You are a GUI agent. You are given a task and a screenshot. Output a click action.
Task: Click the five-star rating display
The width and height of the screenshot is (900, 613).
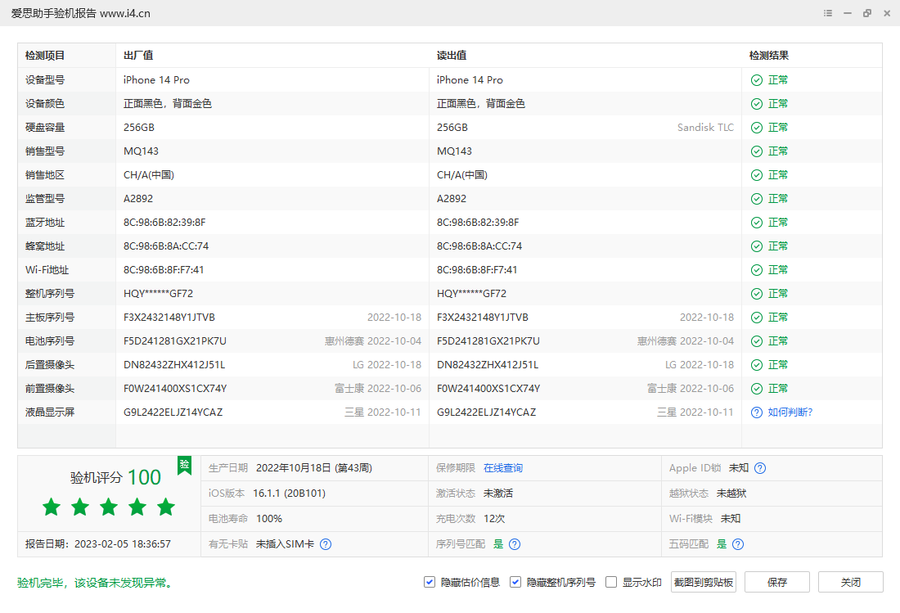pos(109,507)
